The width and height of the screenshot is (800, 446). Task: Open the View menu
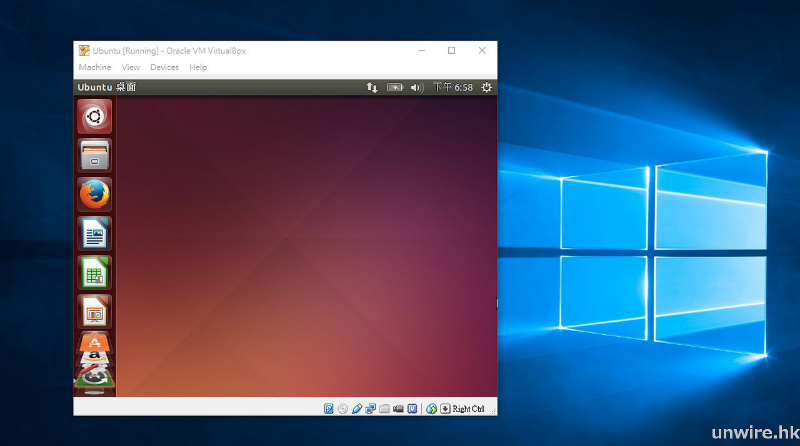click(x=131, y=67)
